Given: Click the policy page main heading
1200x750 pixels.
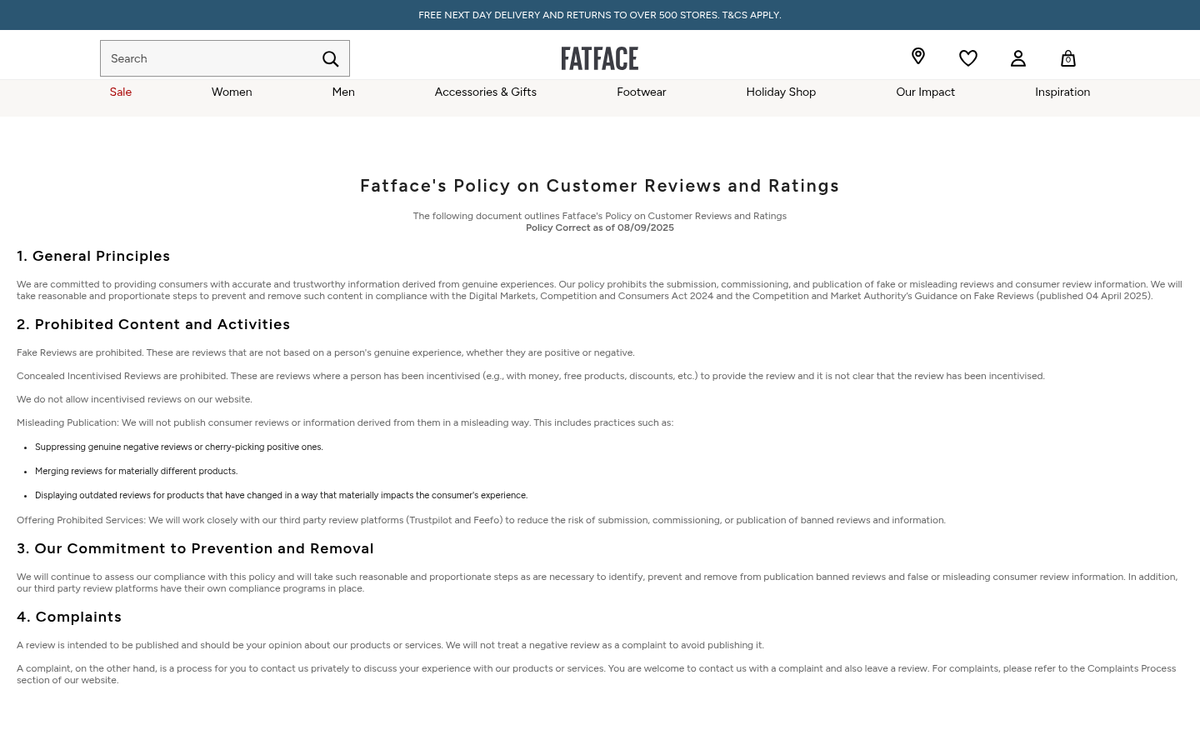Looking at the screenshot, I should coord(599,186).
